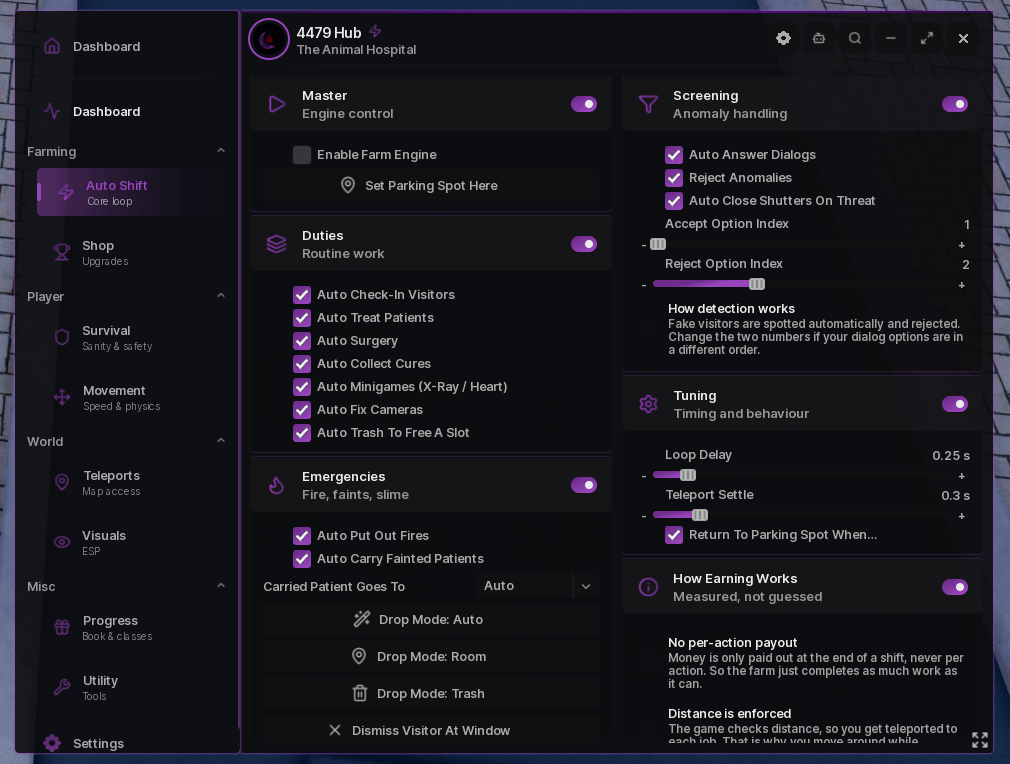Image resolution: width=1010 pixels, height=764 pixels.
Task: Click the Loop Delay slider handle
Action: click(688, 475)
